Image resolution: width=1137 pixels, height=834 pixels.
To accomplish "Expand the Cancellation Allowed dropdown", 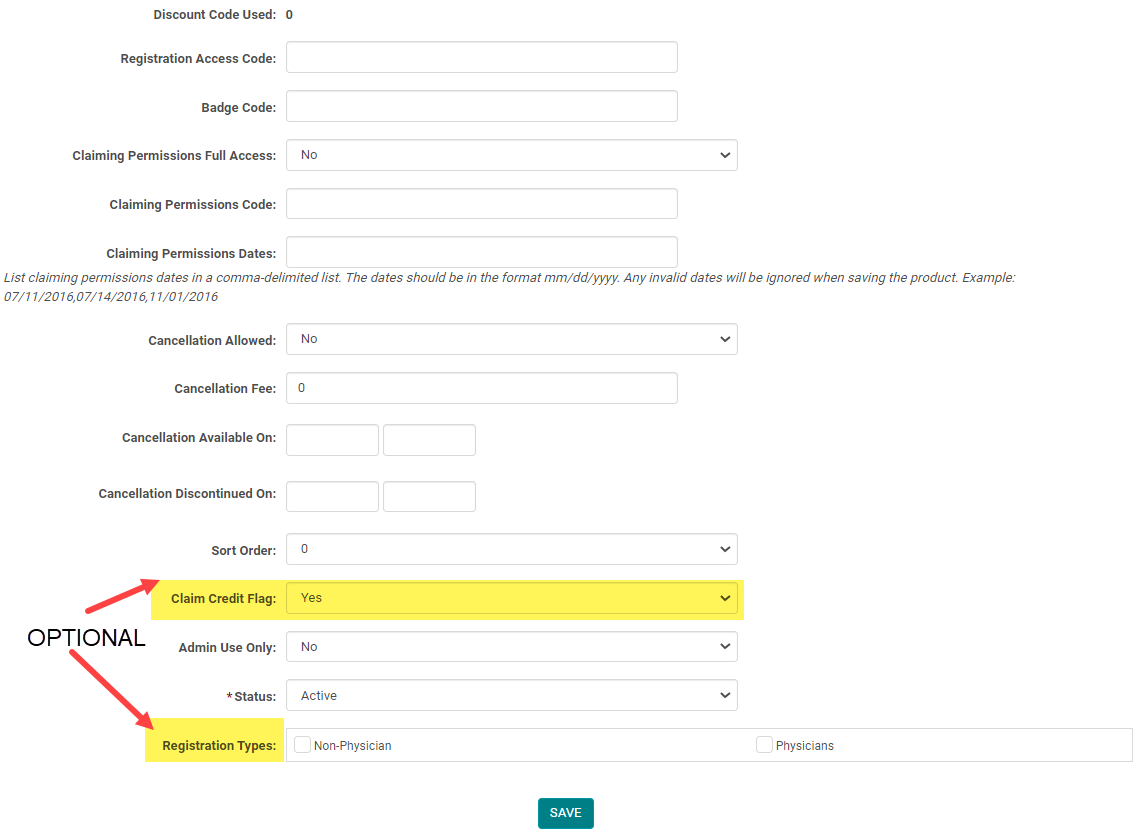I will 511,339.
